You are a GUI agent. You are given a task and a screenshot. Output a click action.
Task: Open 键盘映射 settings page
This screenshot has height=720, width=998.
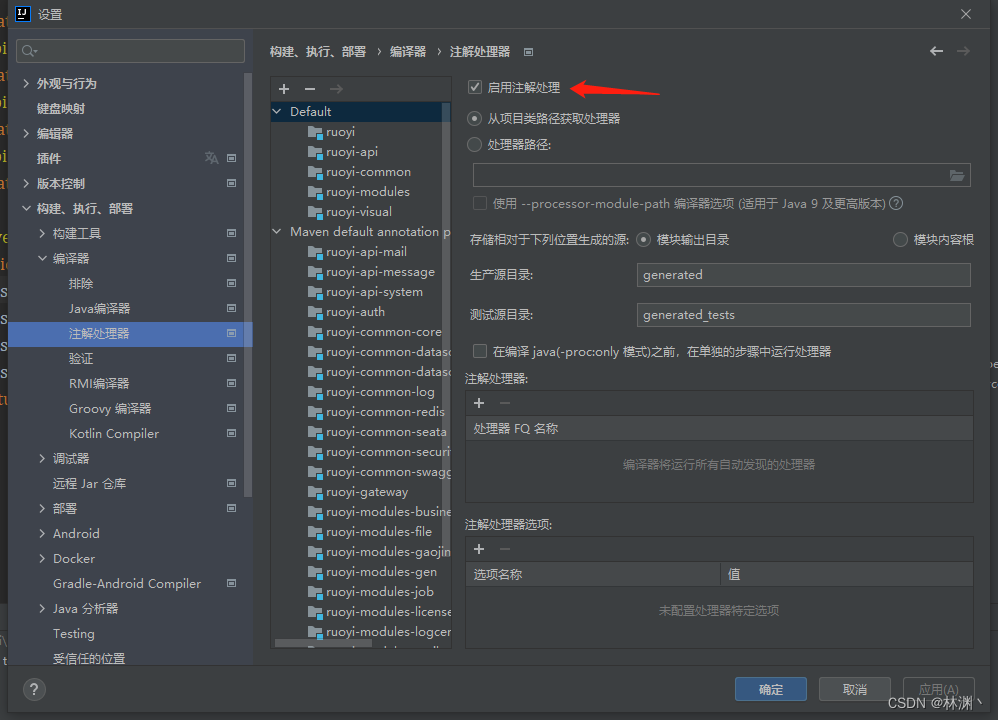click(x=61, y=108)
